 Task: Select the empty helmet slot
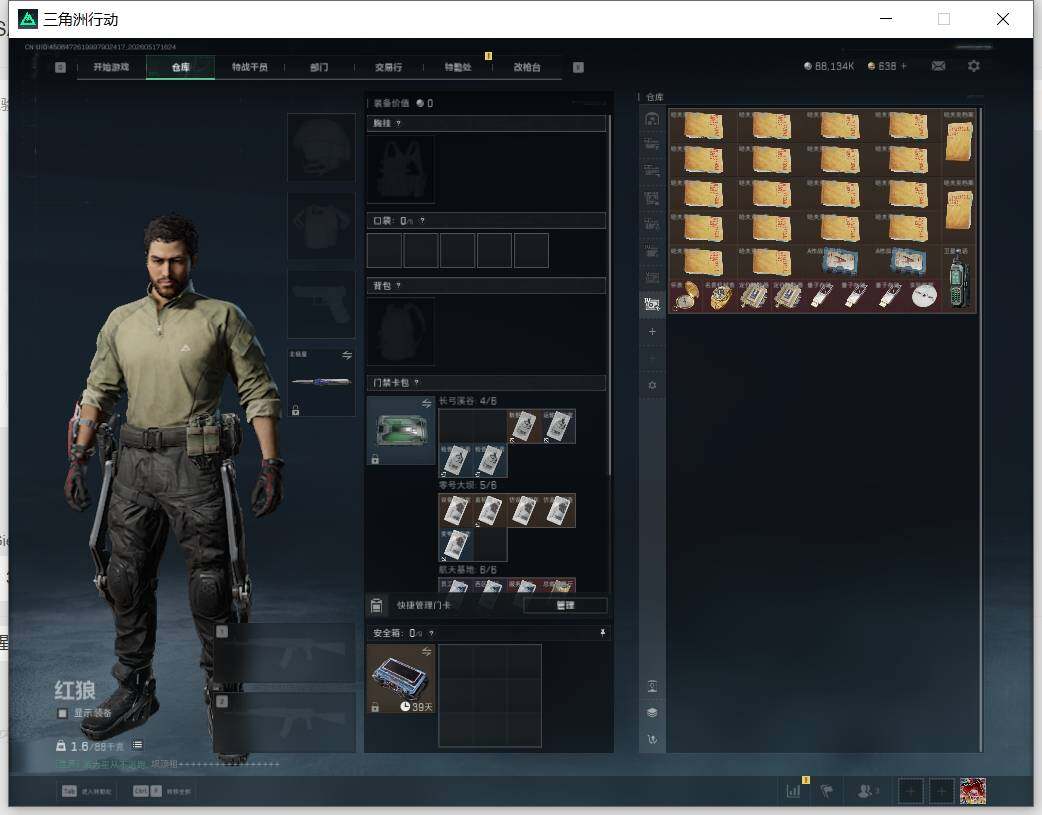coord(321,147)
